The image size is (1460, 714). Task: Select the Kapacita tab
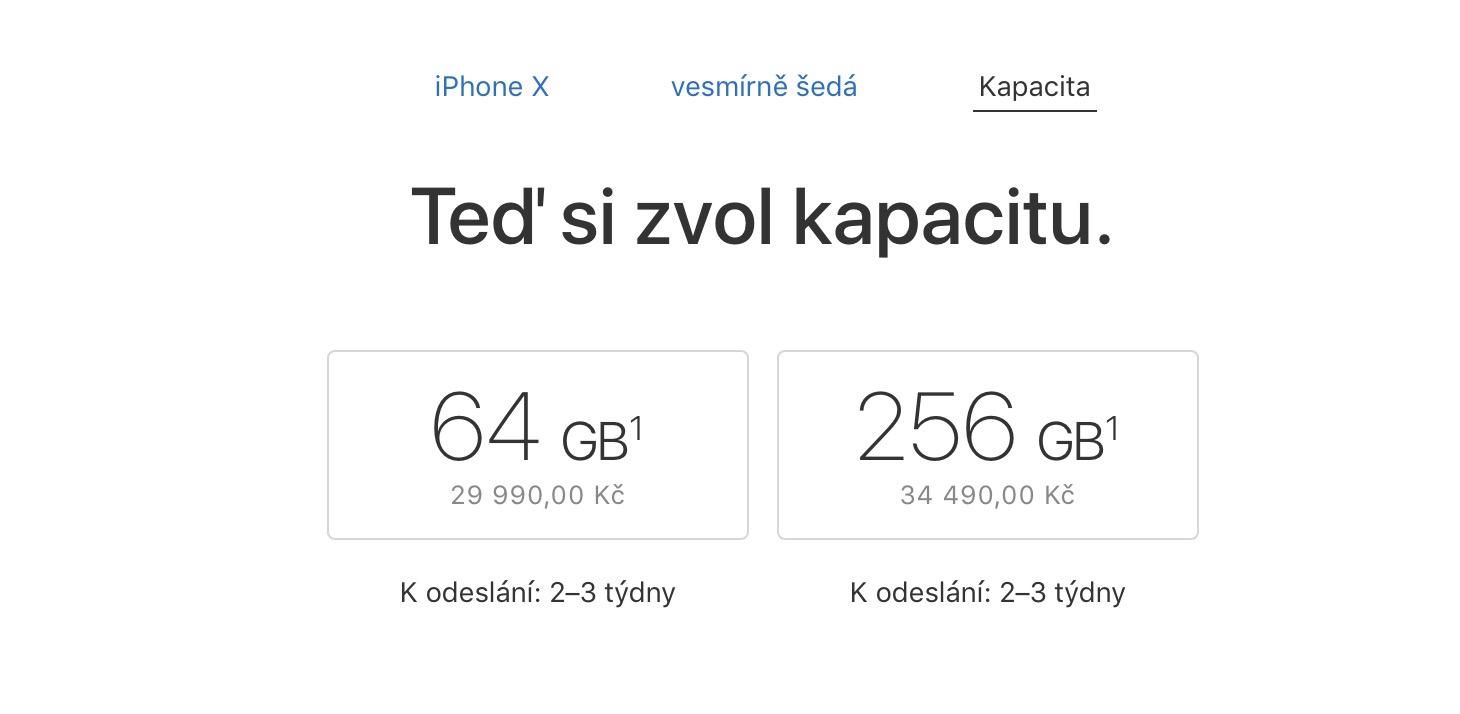pyautogui.click(x=1034, y=87)
